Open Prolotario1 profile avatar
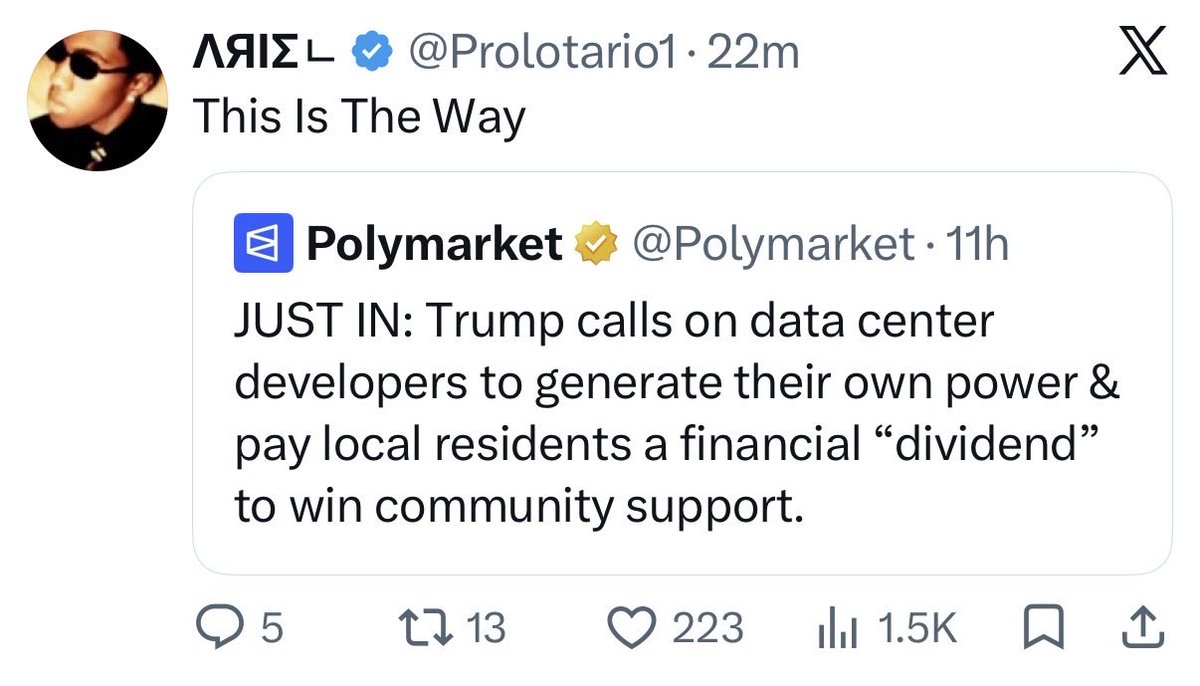The image size is (1200, 686). coord(97,101)
